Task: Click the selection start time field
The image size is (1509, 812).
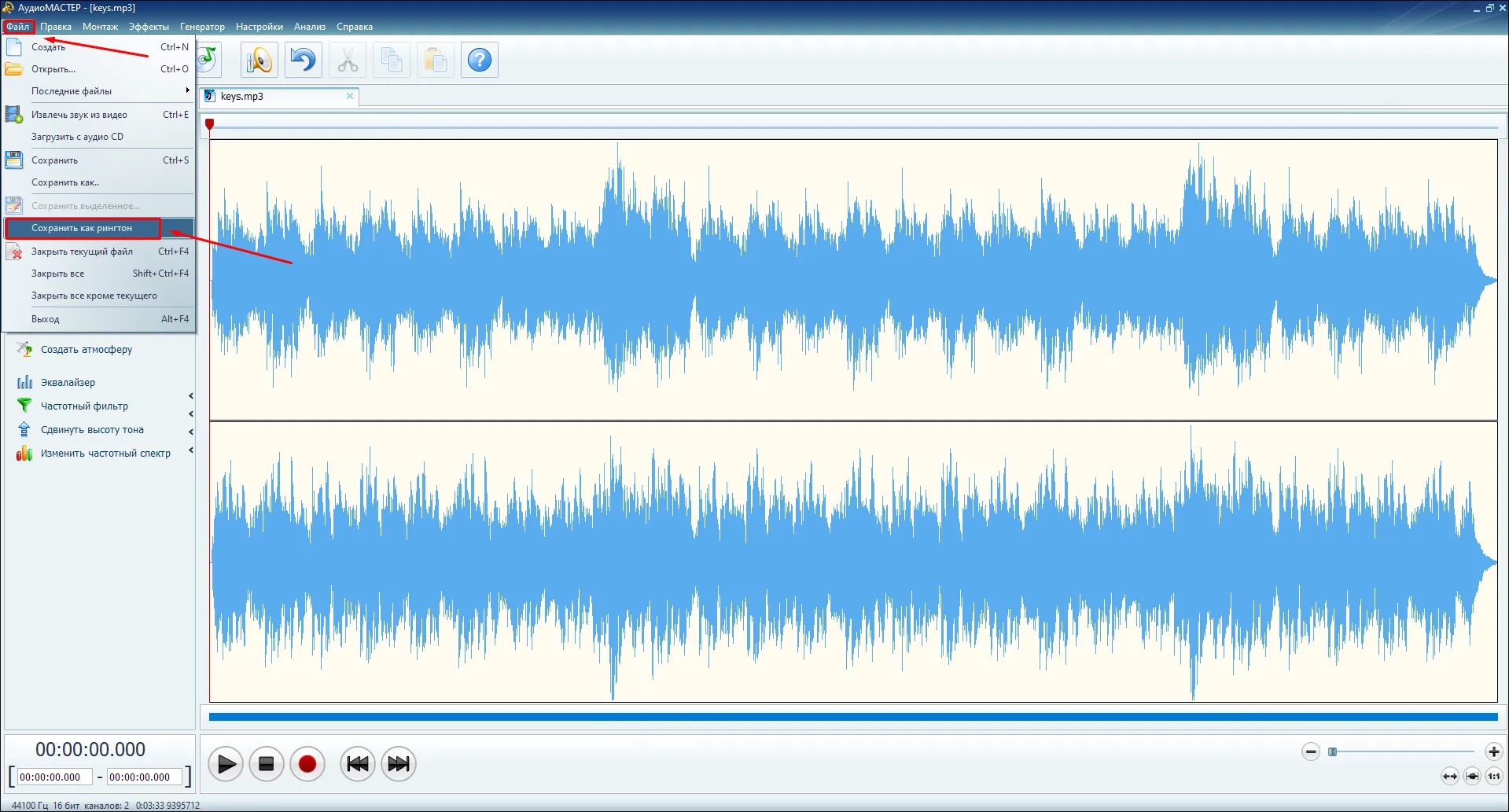Action: pos(55,777)
